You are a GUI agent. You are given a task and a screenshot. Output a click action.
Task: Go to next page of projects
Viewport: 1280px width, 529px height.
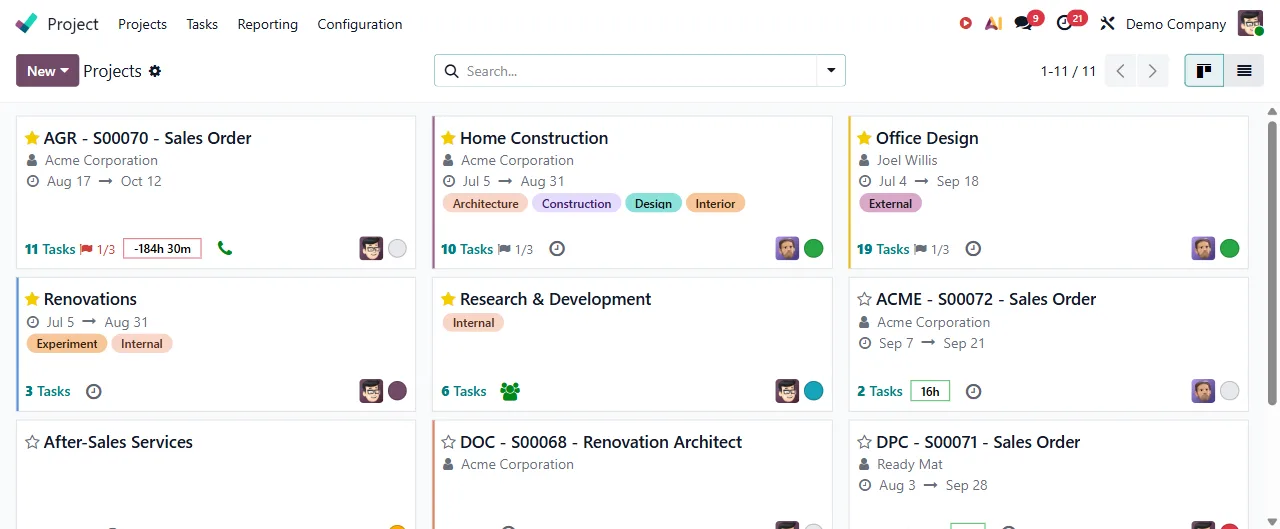click(1152, 70)
